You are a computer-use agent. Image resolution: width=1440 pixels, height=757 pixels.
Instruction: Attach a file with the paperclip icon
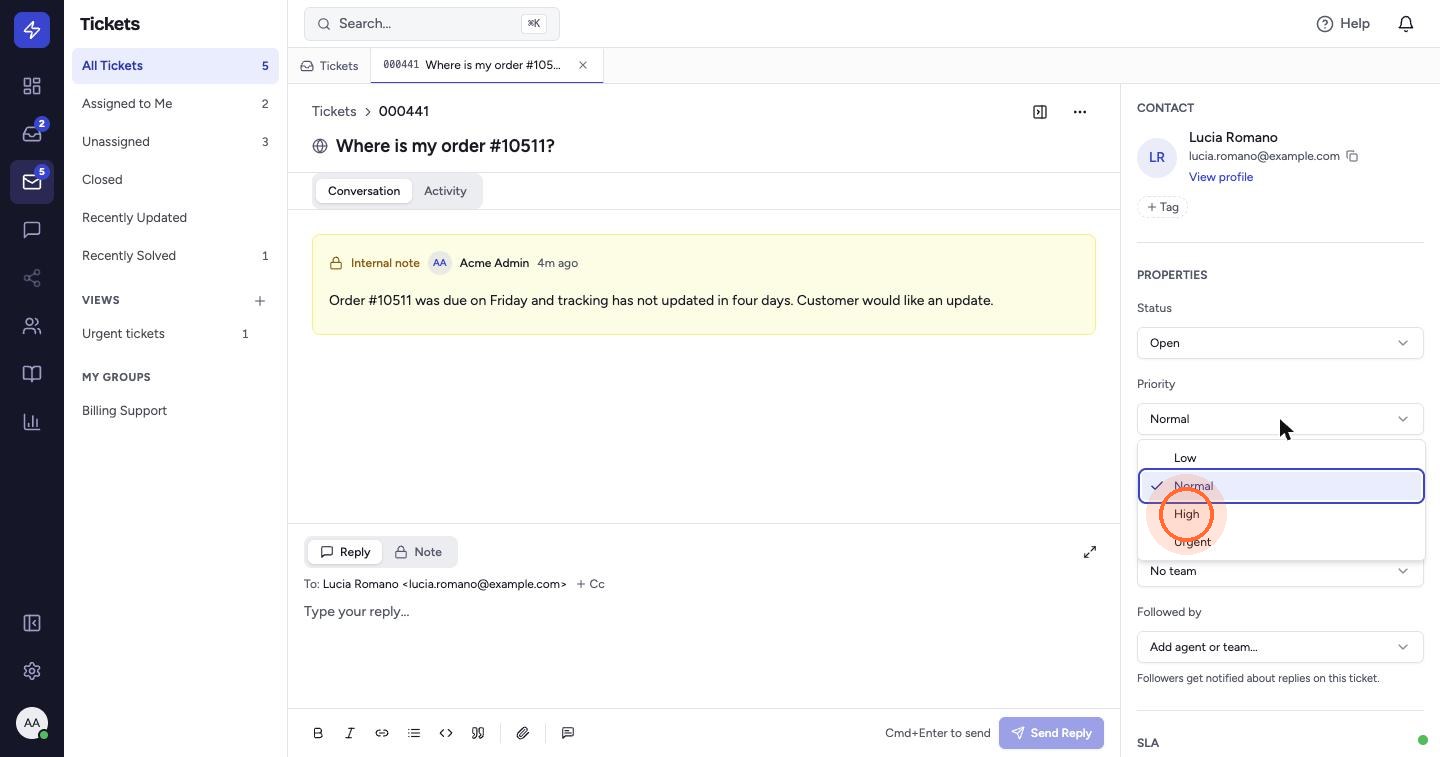[522, 733]
